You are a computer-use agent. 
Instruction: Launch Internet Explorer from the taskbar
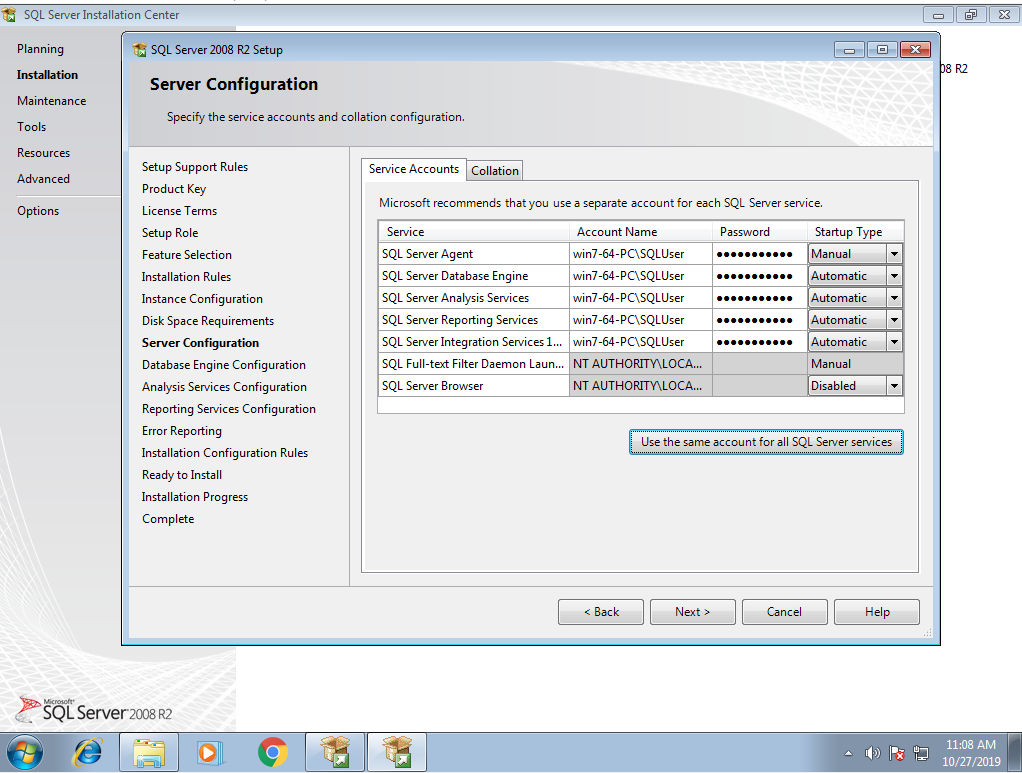(x=87, y=751)
